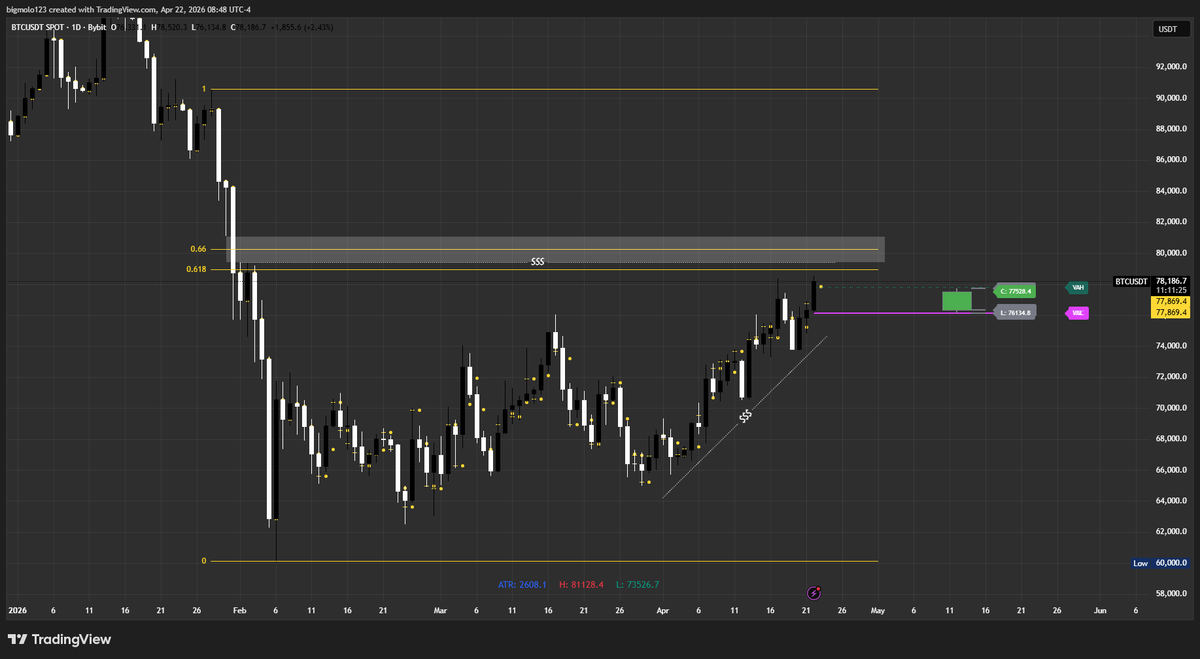Select the magenta VAL level label

point(1078,313)
